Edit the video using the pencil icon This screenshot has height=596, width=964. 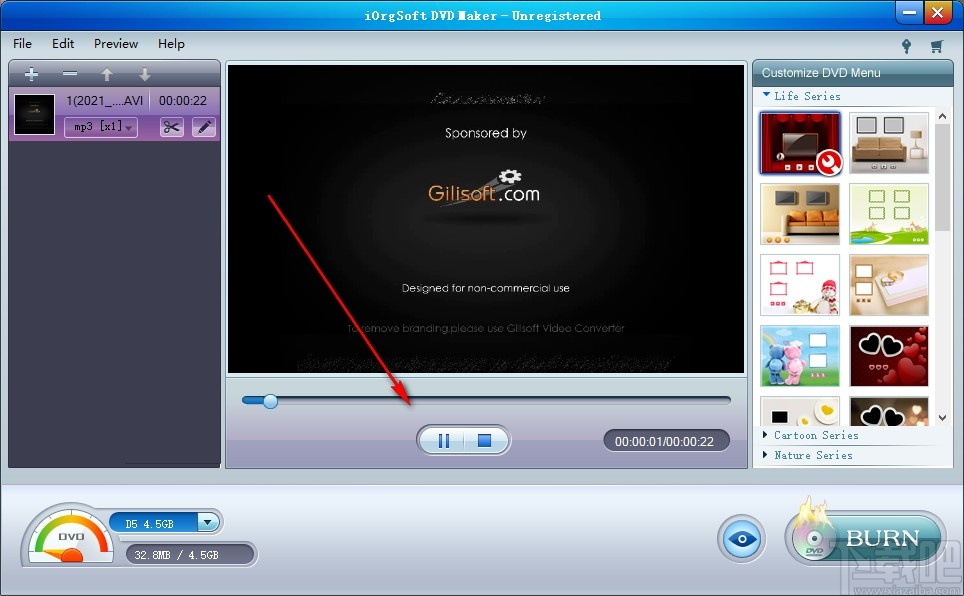coord(203,127)
